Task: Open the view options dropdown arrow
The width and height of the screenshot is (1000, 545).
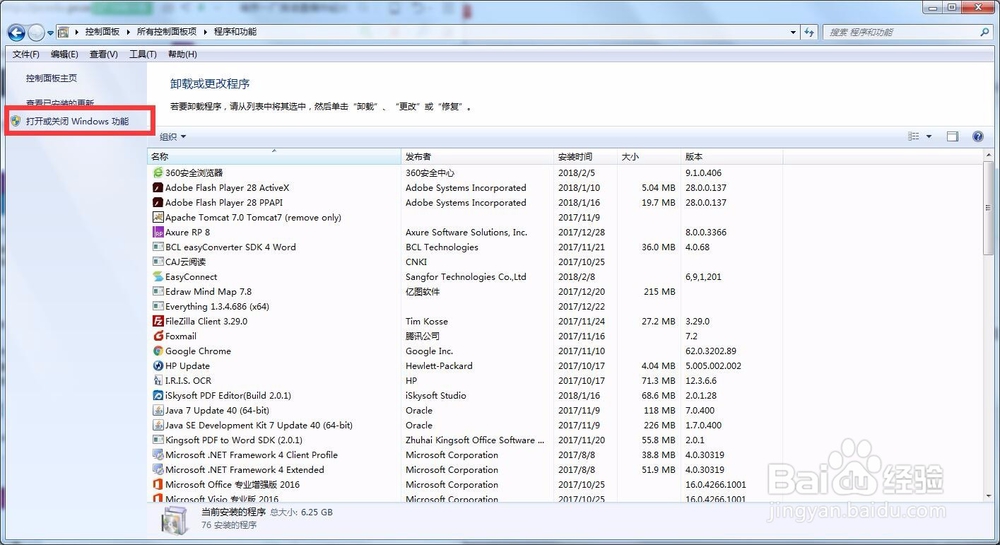Action: pos(929,136)
